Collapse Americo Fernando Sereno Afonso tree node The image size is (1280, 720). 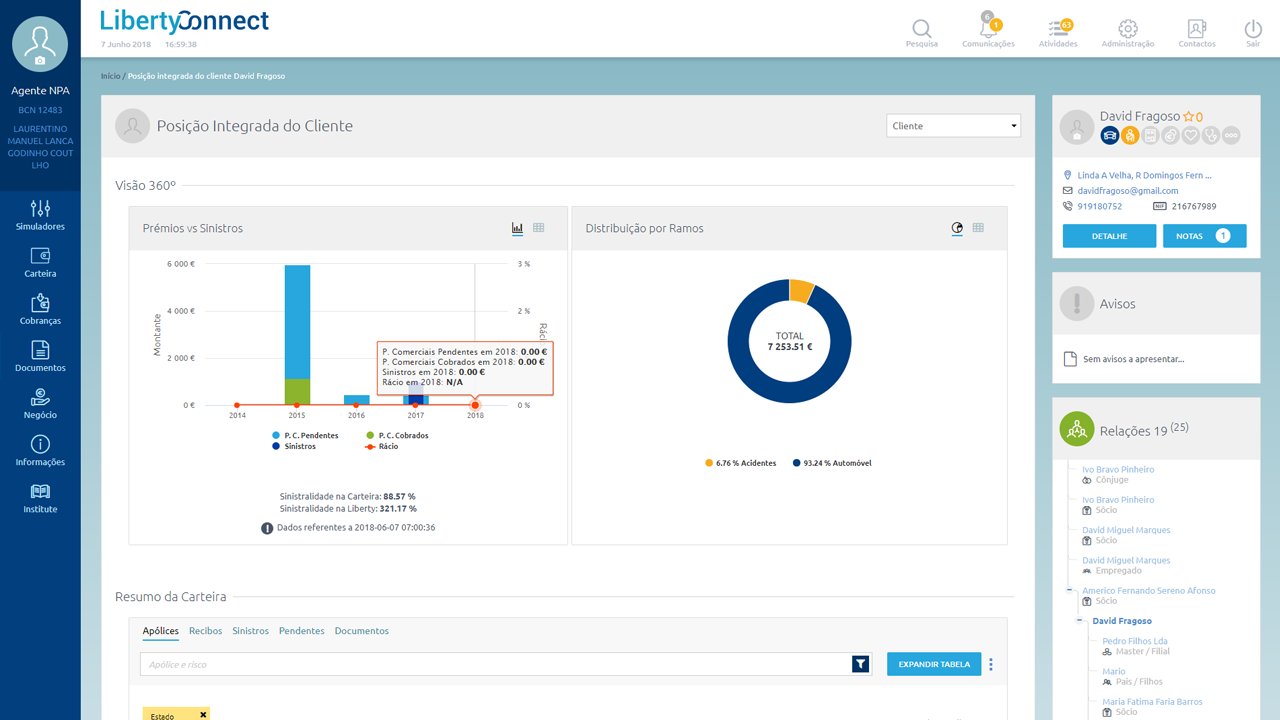[x=1070, y=591]
